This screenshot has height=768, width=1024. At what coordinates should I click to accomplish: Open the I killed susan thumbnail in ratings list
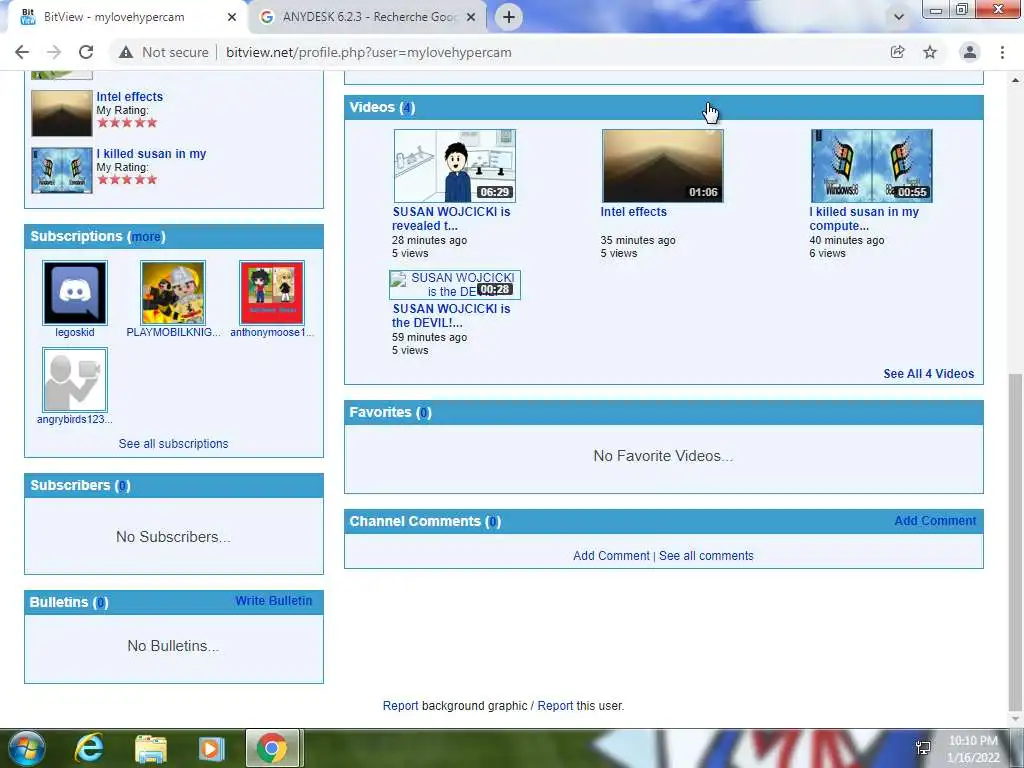[61, 170]
